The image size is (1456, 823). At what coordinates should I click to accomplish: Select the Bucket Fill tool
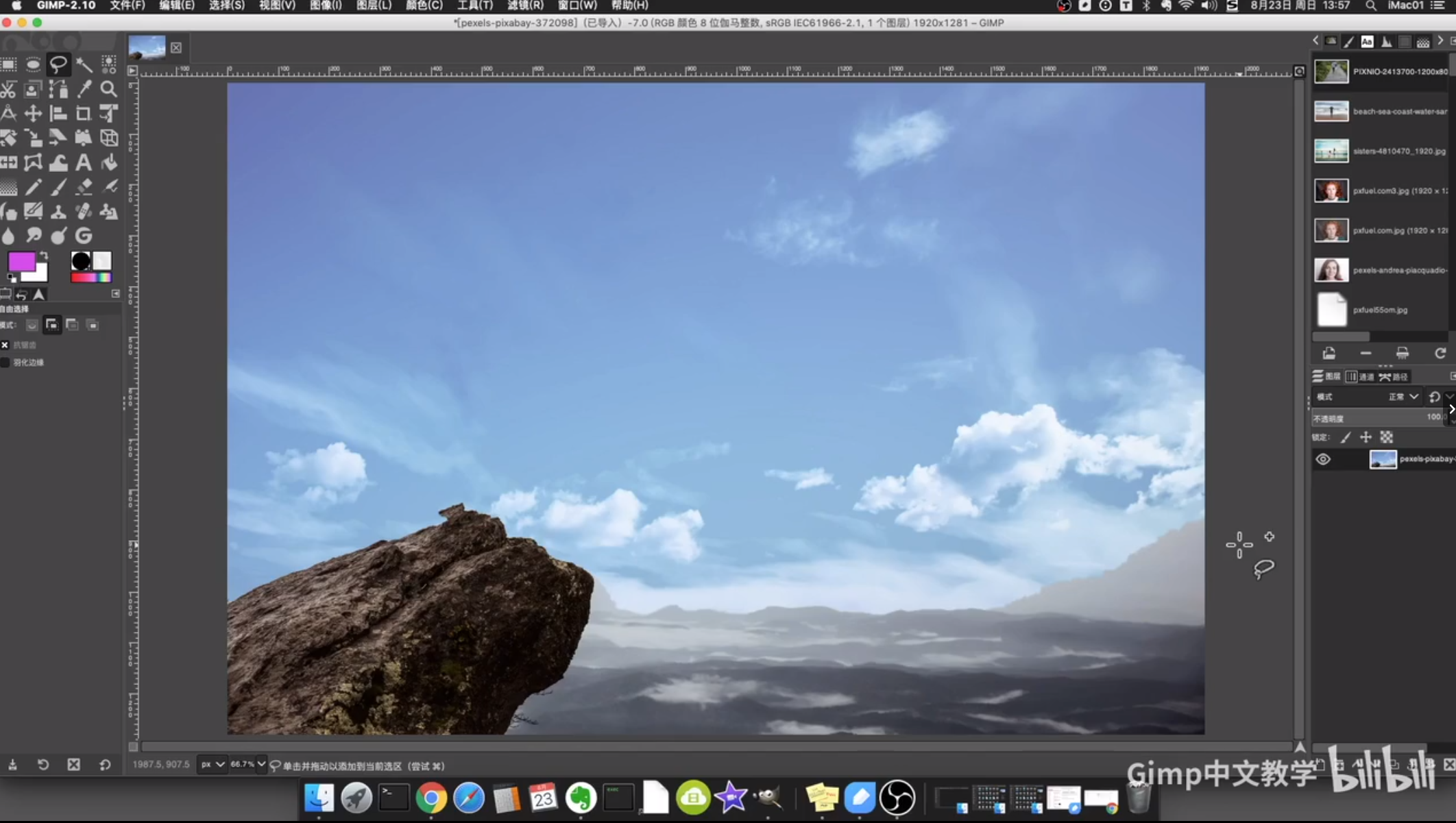pos(108,162)
